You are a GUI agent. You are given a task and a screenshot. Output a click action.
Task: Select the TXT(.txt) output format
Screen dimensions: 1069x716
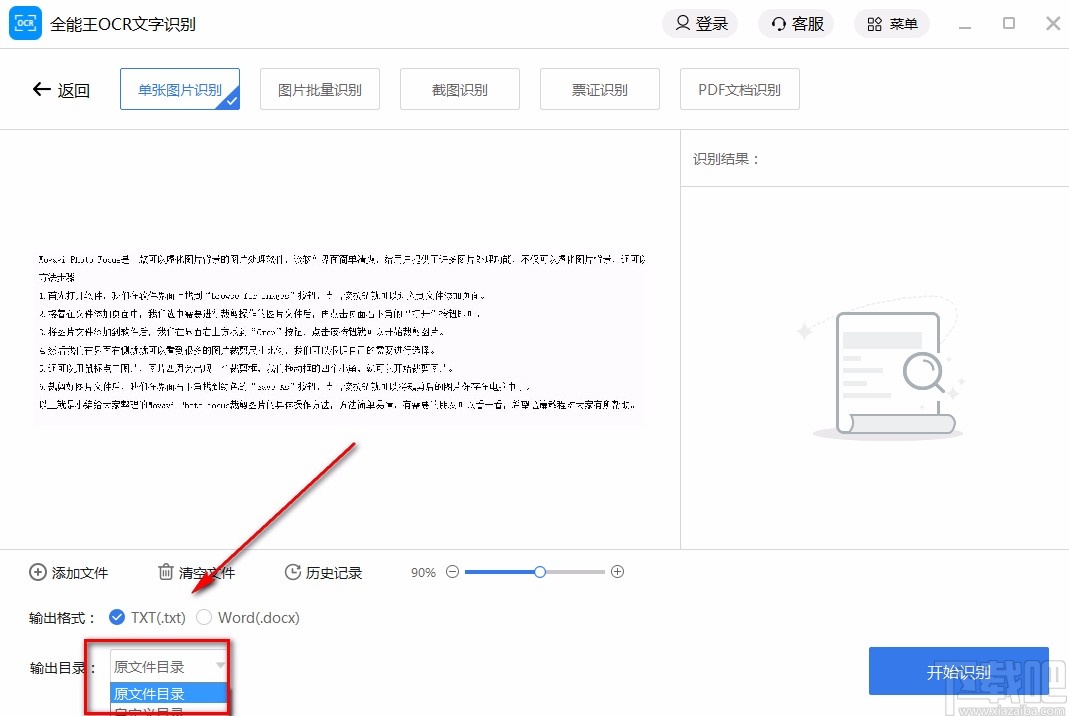(117, 617)
